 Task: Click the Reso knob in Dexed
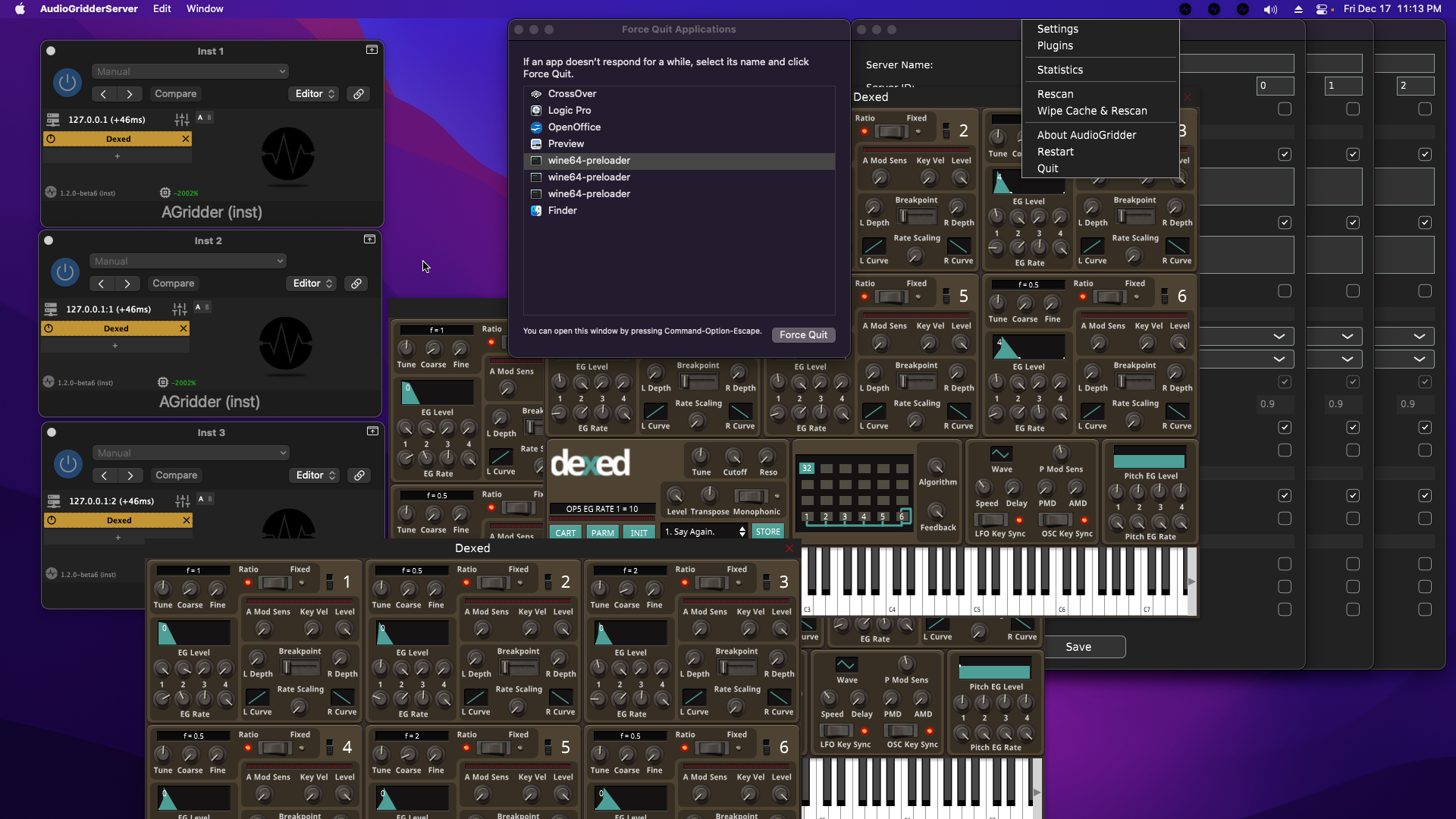(x=767, y=457)
